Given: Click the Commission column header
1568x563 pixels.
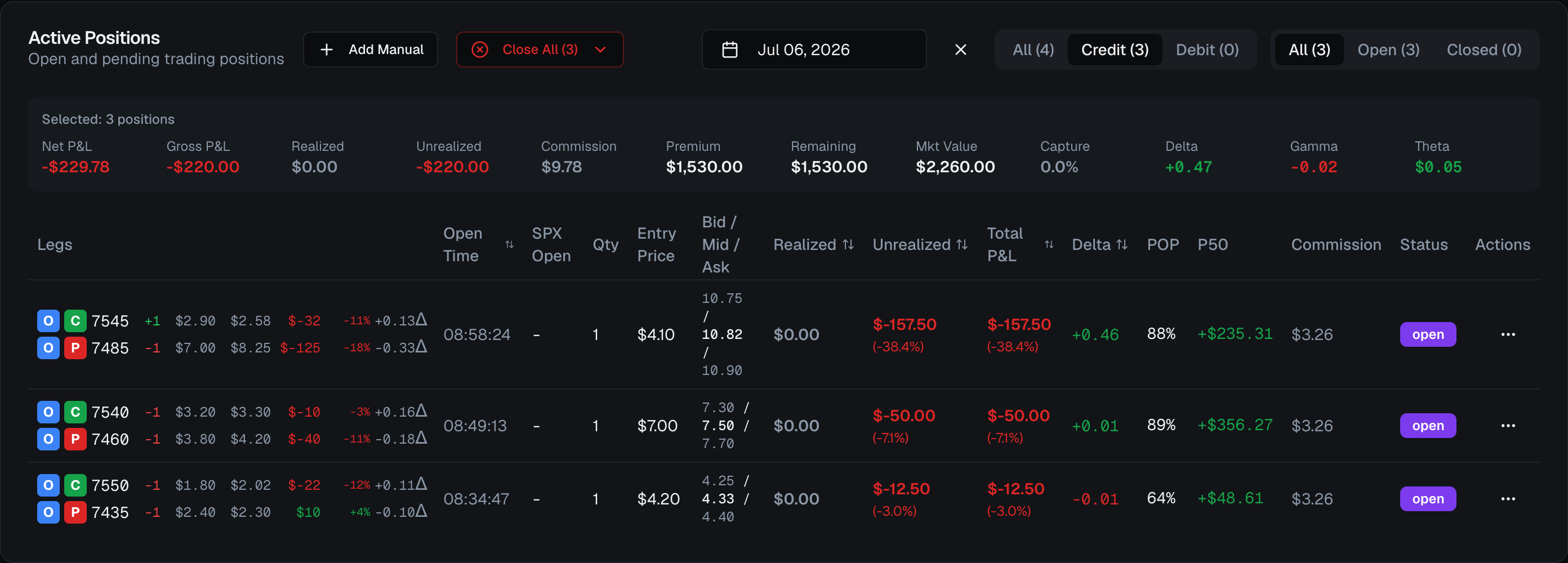Looking at the screenshot, I should [1336, 245].
